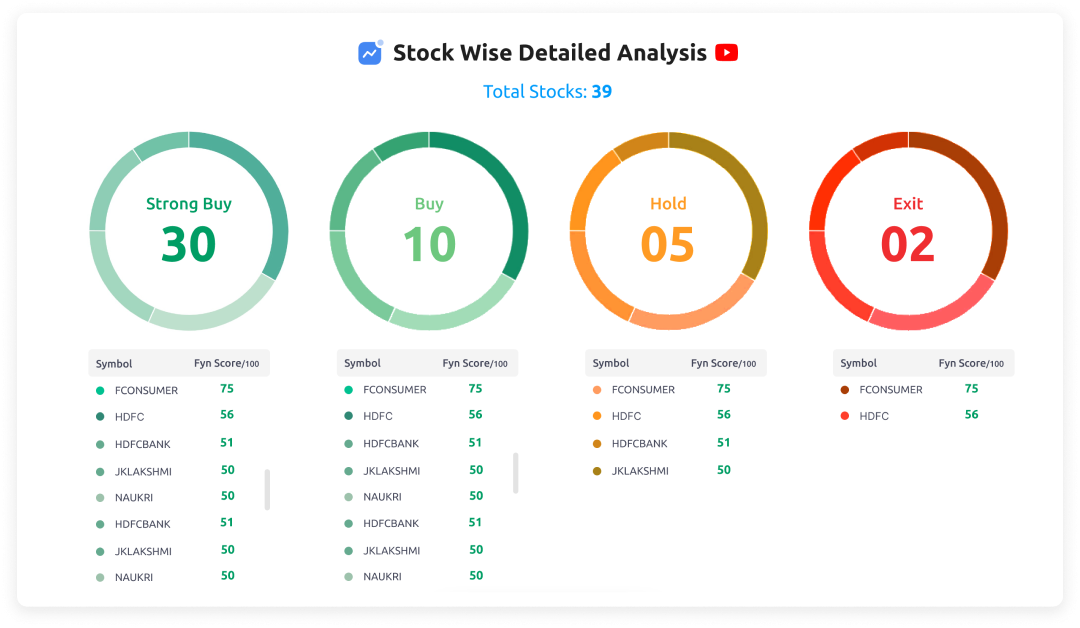Click Fyn Score/100 header in the Hold table

point(724,363)
